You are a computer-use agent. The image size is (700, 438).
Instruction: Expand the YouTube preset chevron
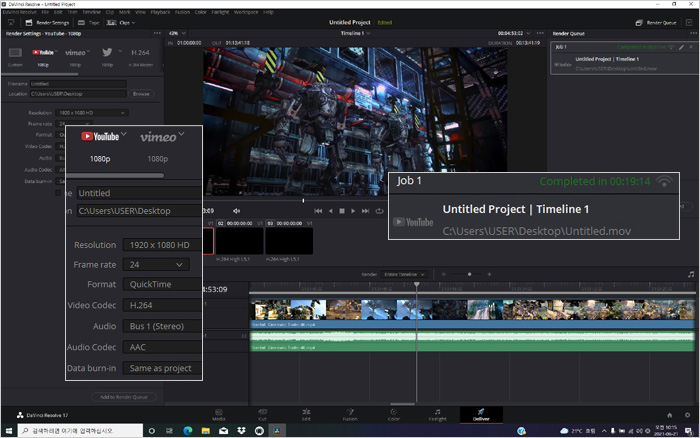(57, 51)
